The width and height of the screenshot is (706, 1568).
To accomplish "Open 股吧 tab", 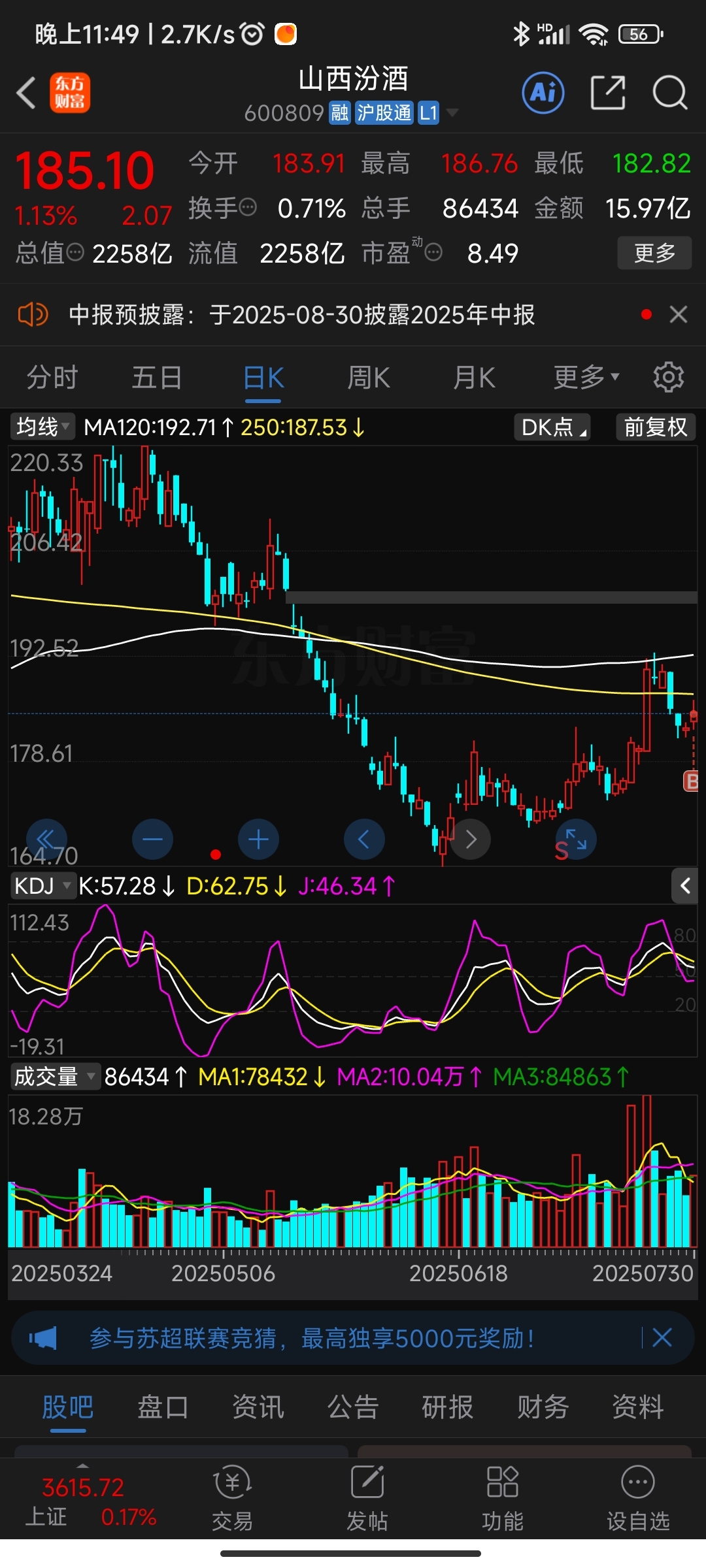I will (x=68, y=1407).
